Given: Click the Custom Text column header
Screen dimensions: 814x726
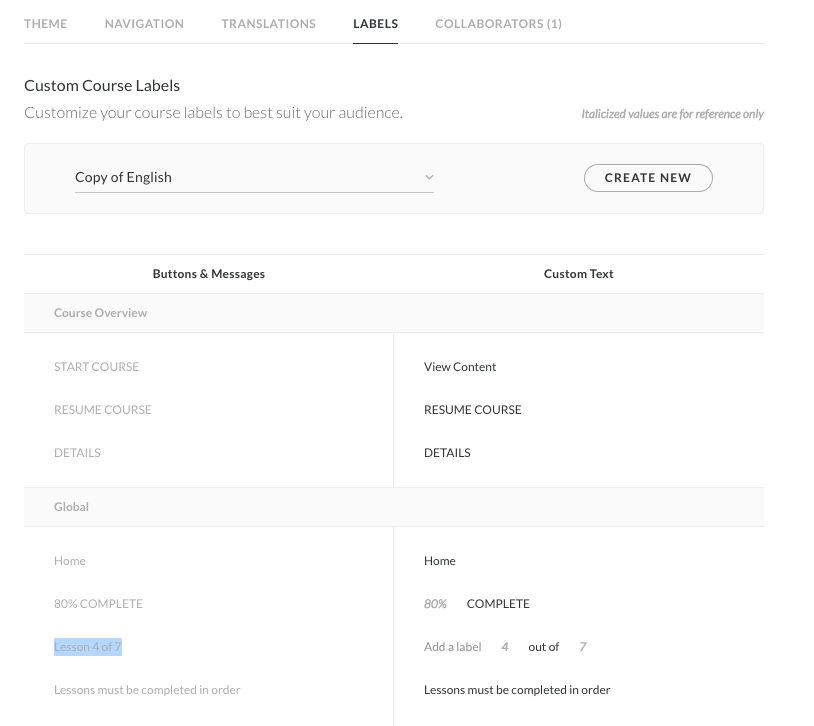Looking at the screenshot, I should tap(578, 274).
